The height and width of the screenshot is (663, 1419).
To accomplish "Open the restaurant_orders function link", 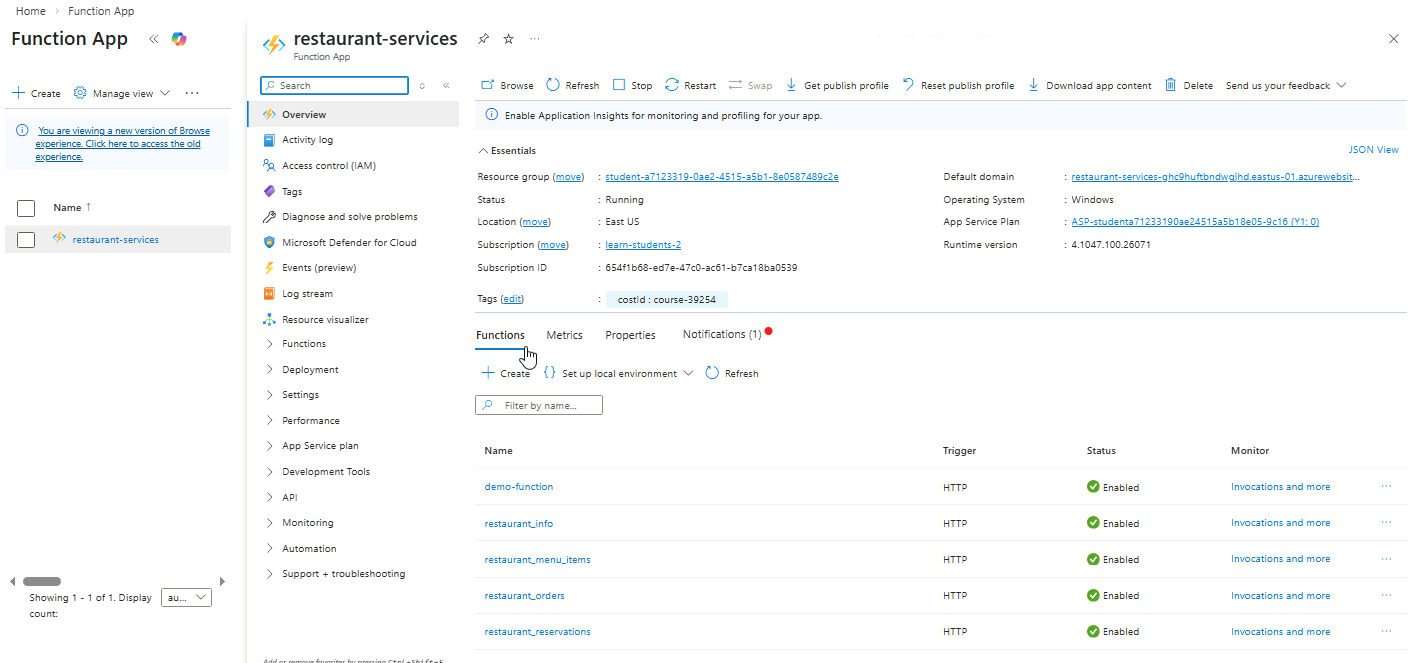I will pos(524,596).
